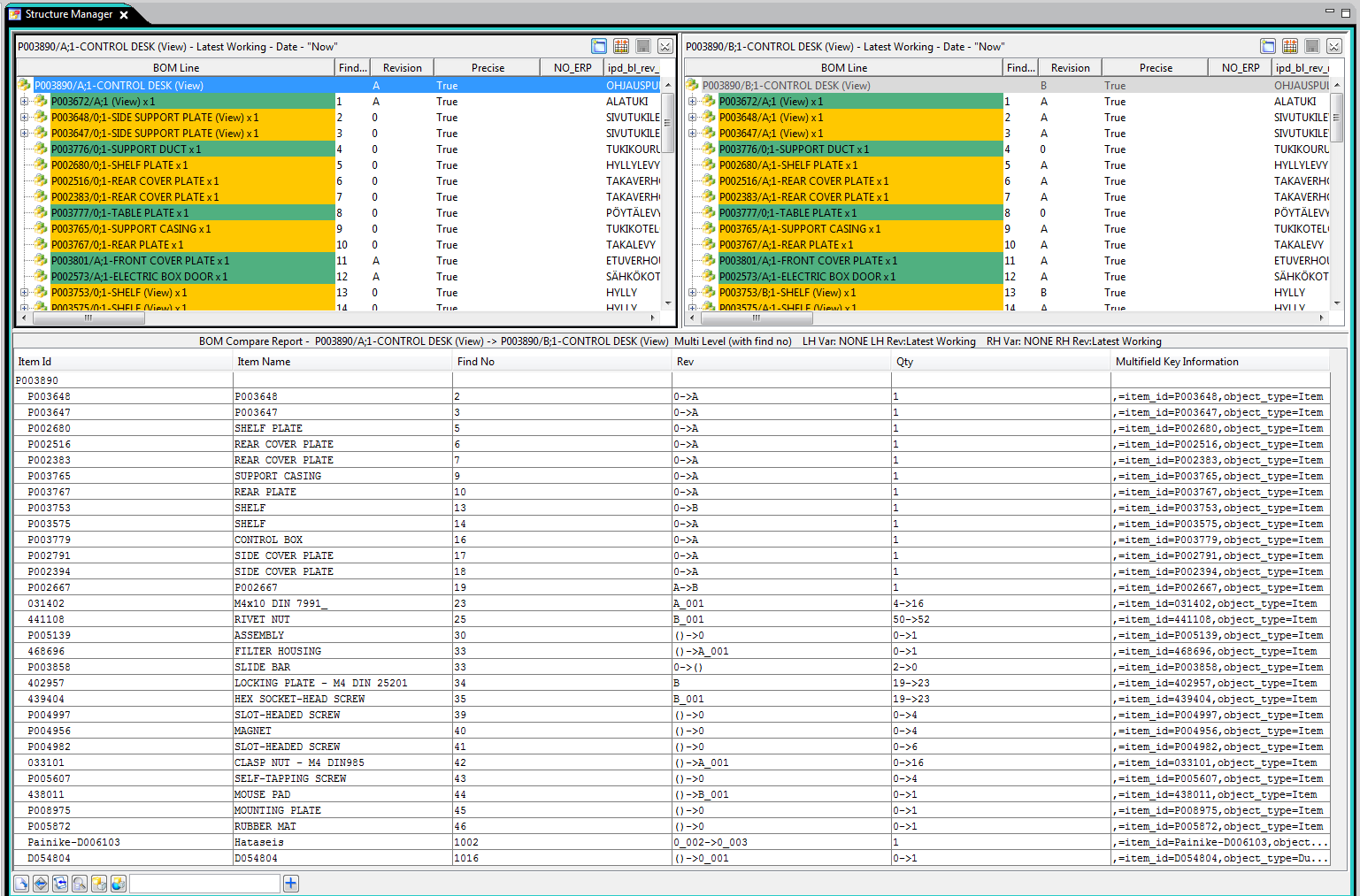Expand left P003648/0 SIDE SUPPORT PLATE node

click(24, 117)
